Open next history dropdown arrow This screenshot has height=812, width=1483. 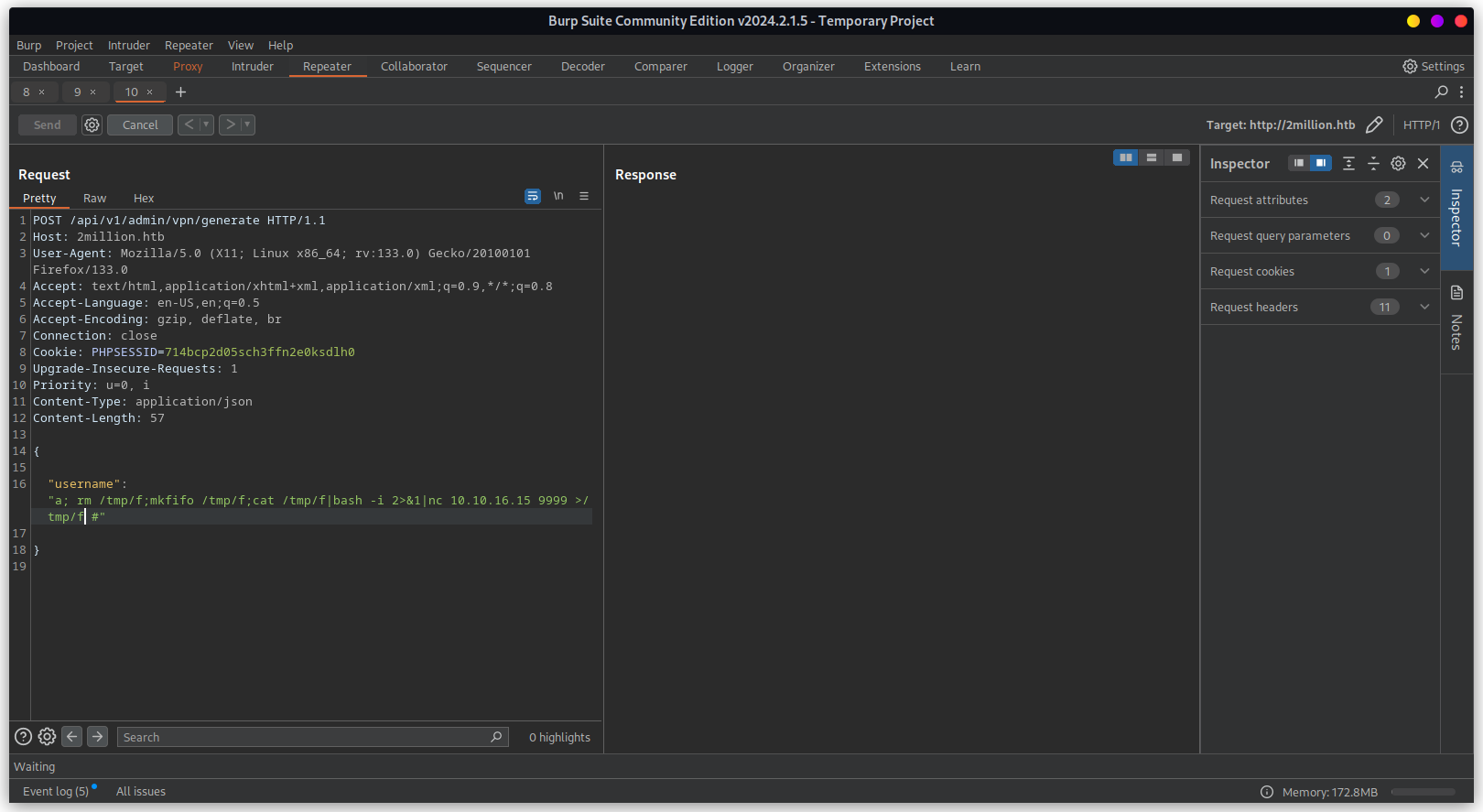click(x=247, y=125)
